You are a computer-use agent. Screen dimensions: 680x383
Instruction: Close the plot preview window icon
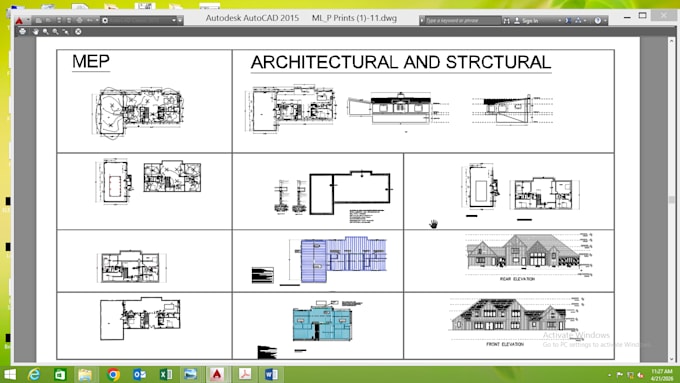[x=78, y=31]
